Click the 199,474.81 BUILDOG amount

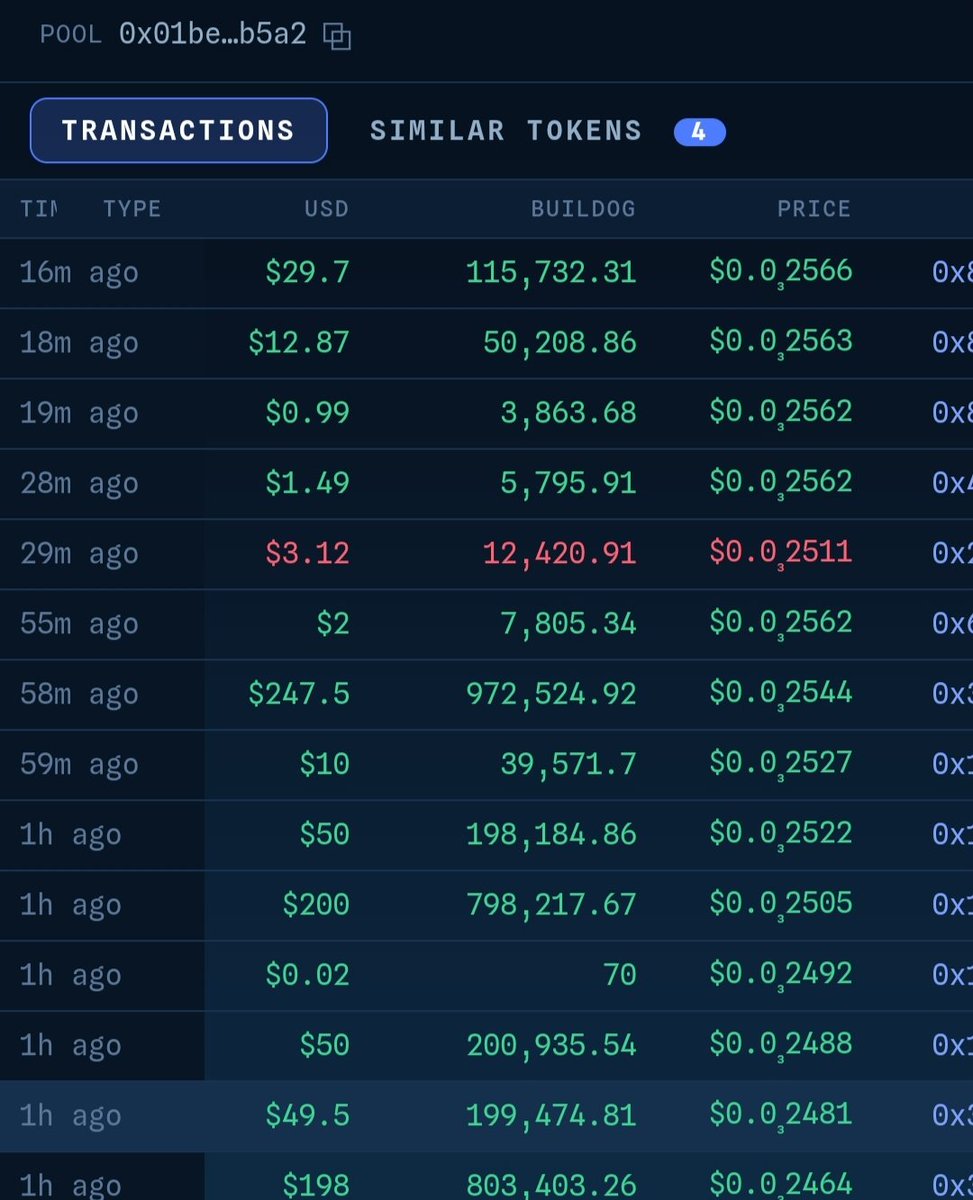(x=551, y=1115)
